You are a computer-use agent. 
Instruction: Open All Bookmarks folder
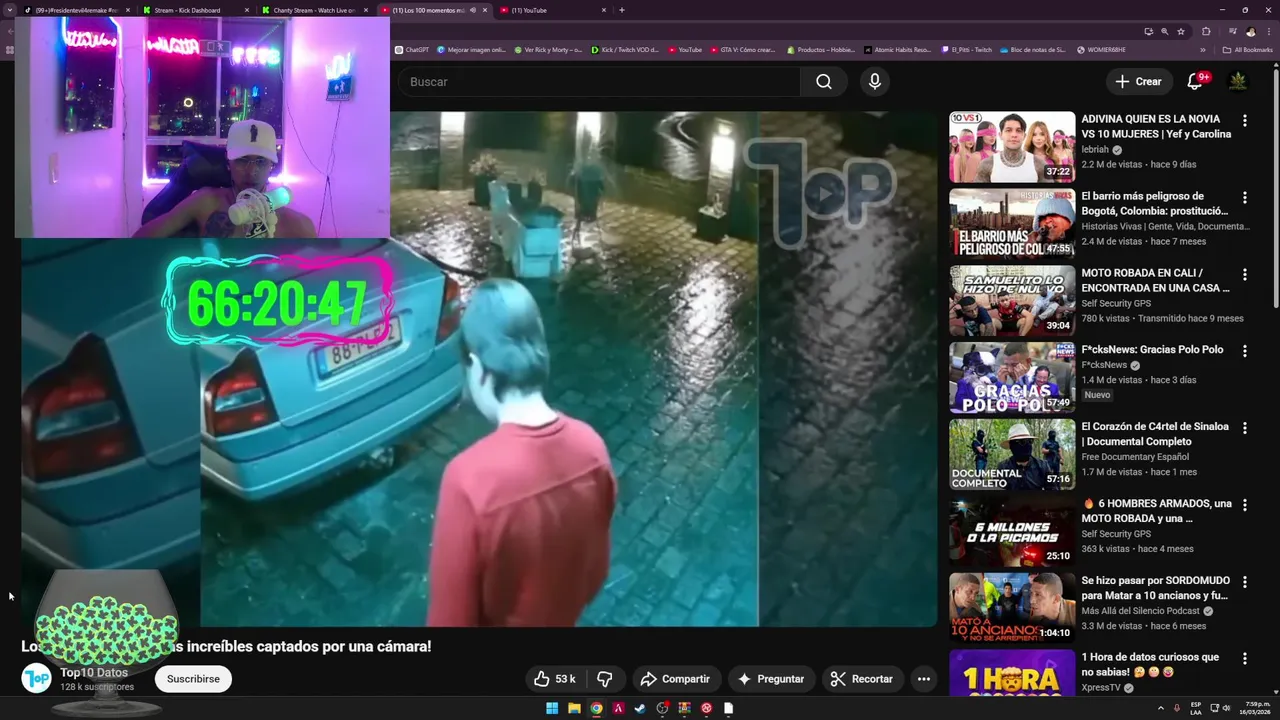tap(1247, 49)
